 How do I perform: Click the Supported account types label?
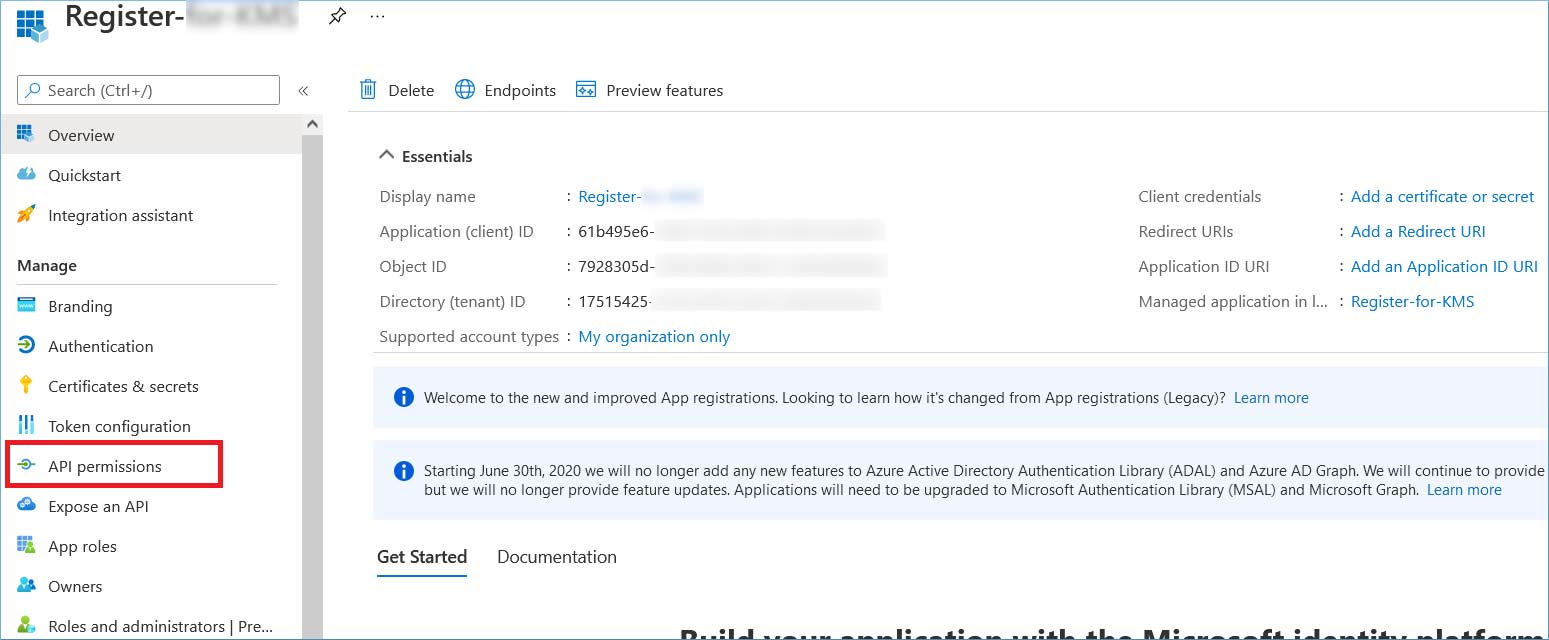(469, 337)
